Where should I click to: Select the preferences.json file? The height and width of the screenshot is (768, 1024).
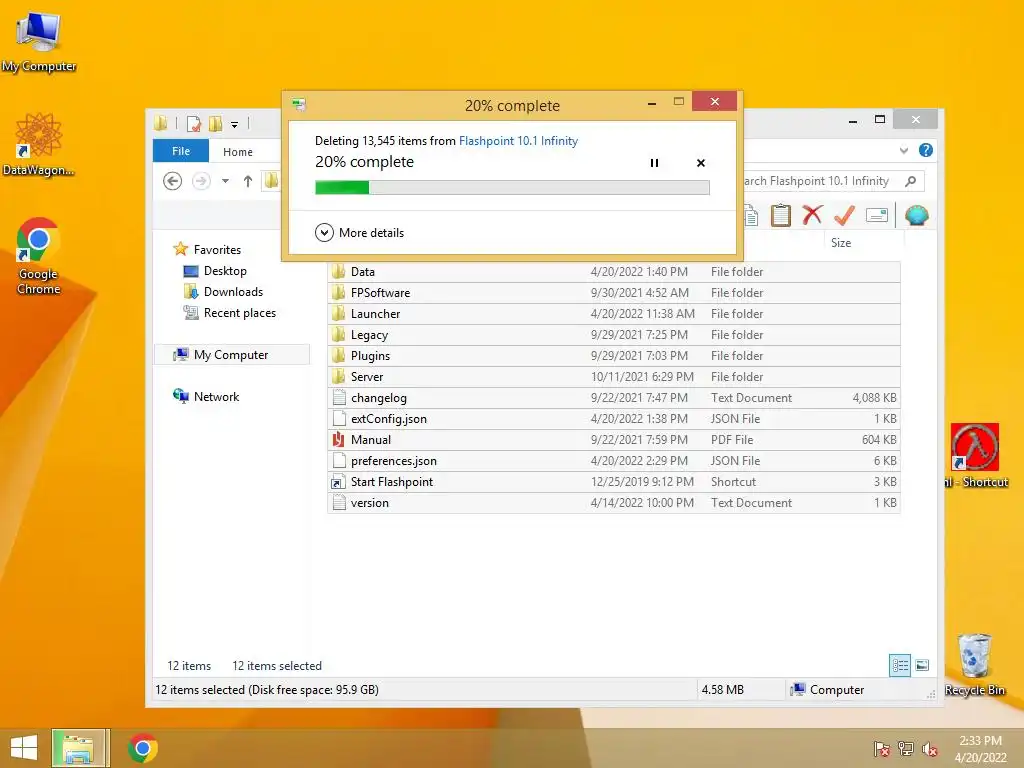[613, 460]
